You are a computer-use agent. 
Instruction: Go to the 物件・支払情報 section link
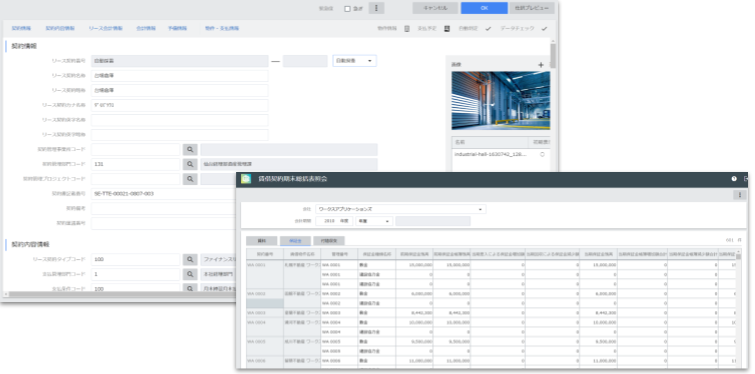[x=221, y=28]
